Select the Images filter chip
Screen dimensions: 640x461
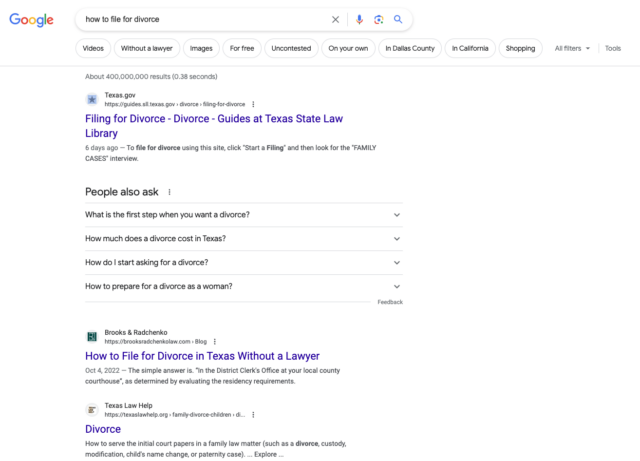201,48
